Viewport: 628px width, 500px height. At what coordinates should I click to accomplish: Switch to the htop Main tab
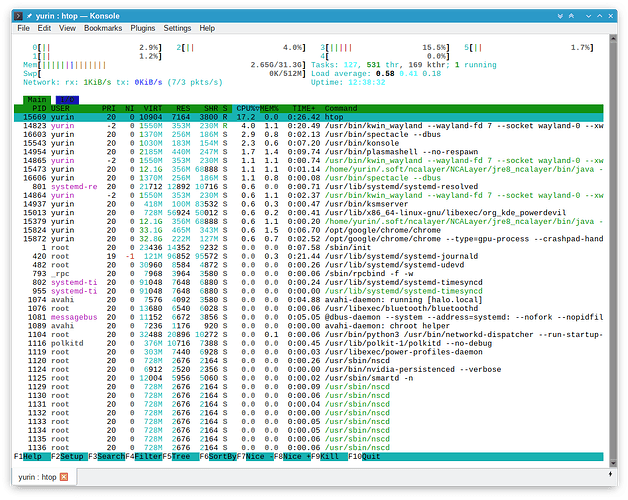click(36, 100)
